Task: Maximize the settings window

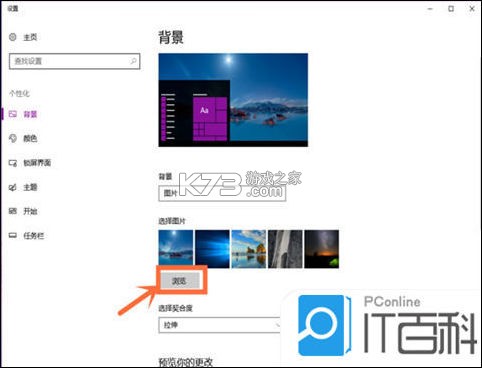Action: (451, 9)
